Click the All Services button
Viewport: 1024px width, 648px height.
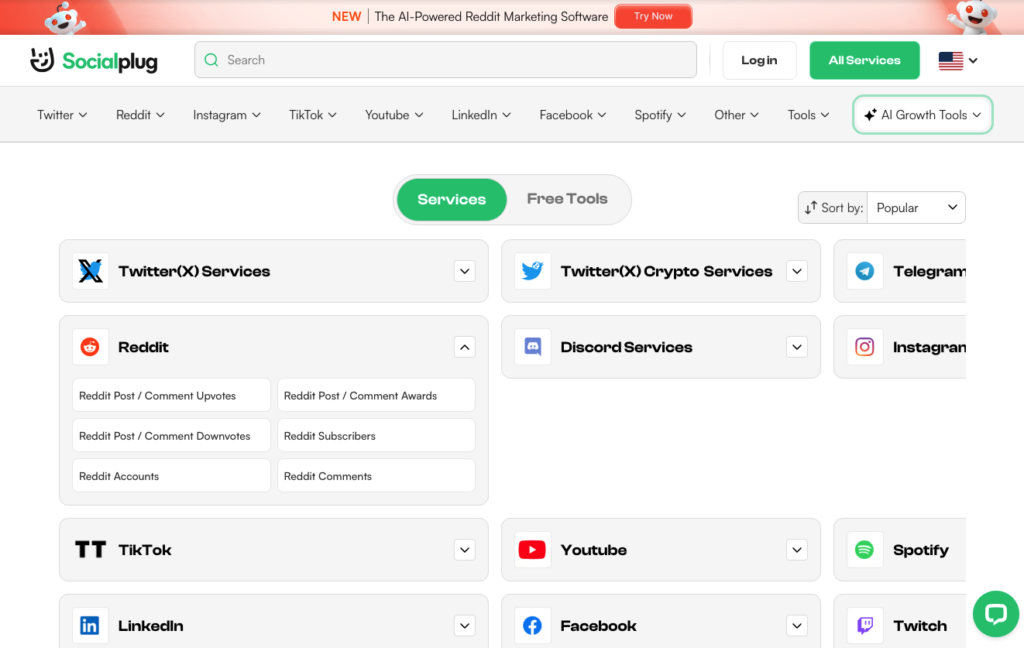864,60
